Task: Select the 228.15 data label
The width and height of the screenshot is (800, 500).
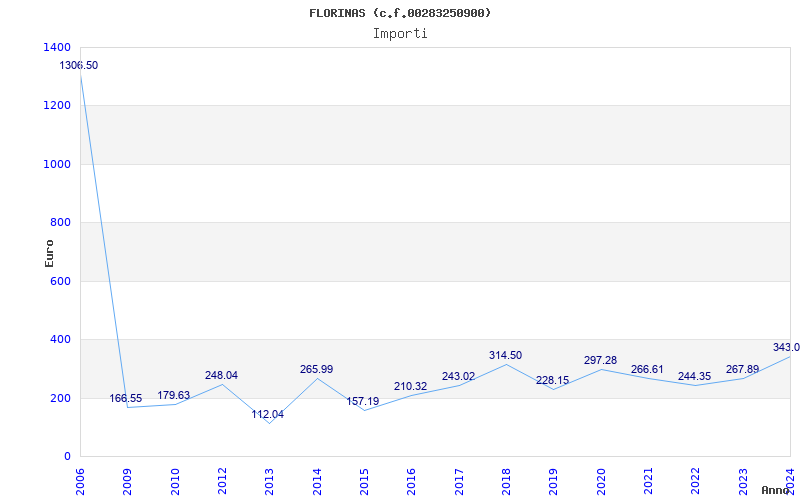Action: click(552, 381)
